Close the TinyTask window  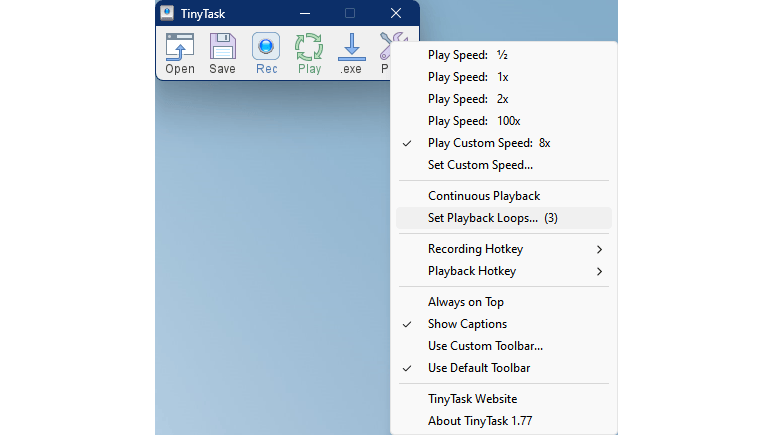pyautogui.click(x=396, y=13)
